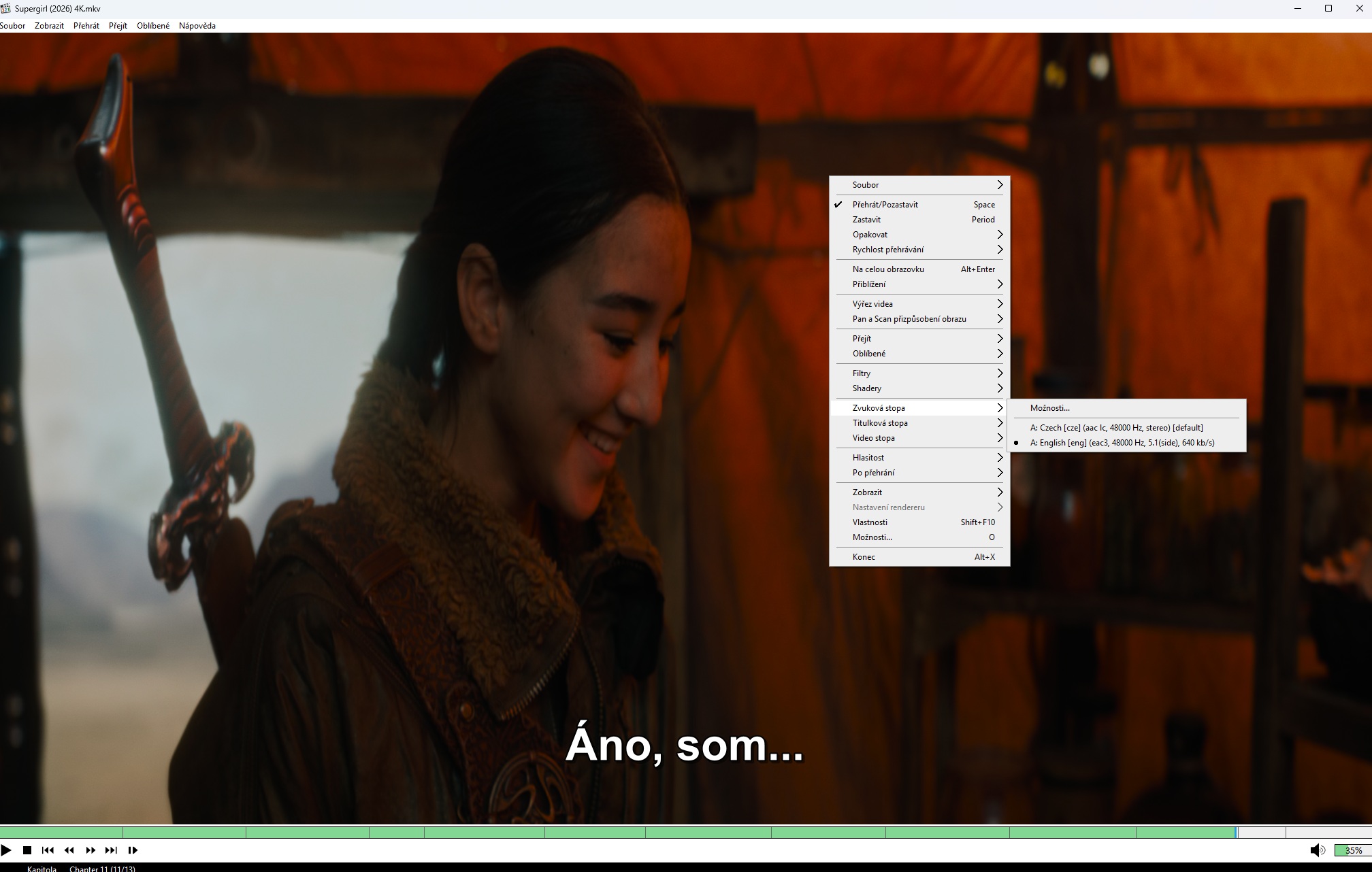Click the rewind (decrease speed) icon
1372x872 pixels.
pos(69,850)
